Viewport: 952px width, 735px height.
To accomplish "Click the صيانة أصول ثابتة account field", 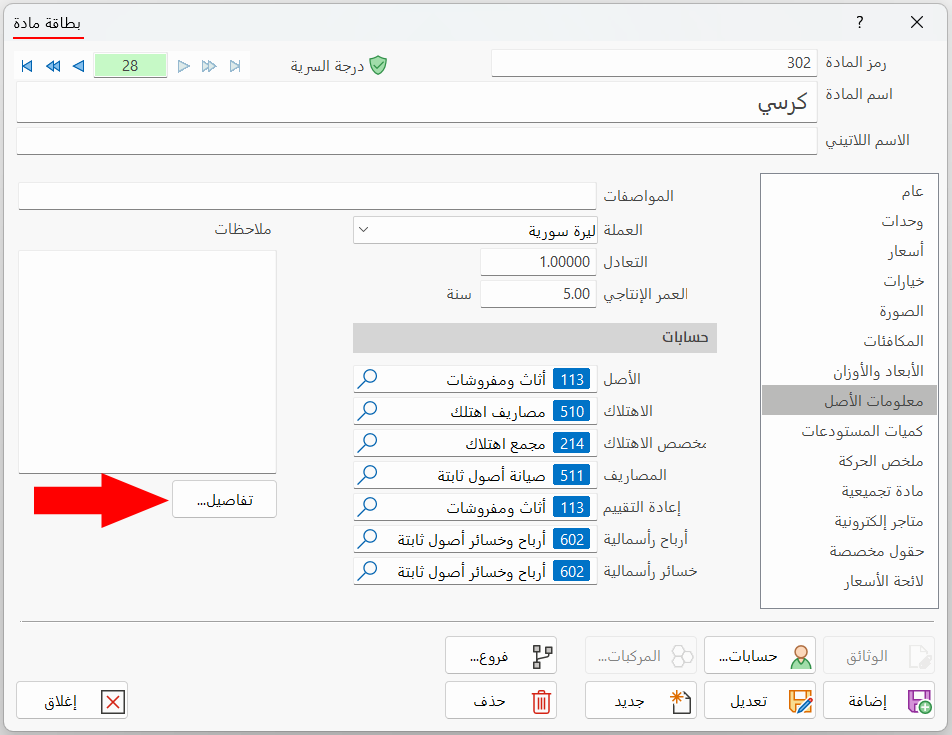I will [x=475, y=475].
